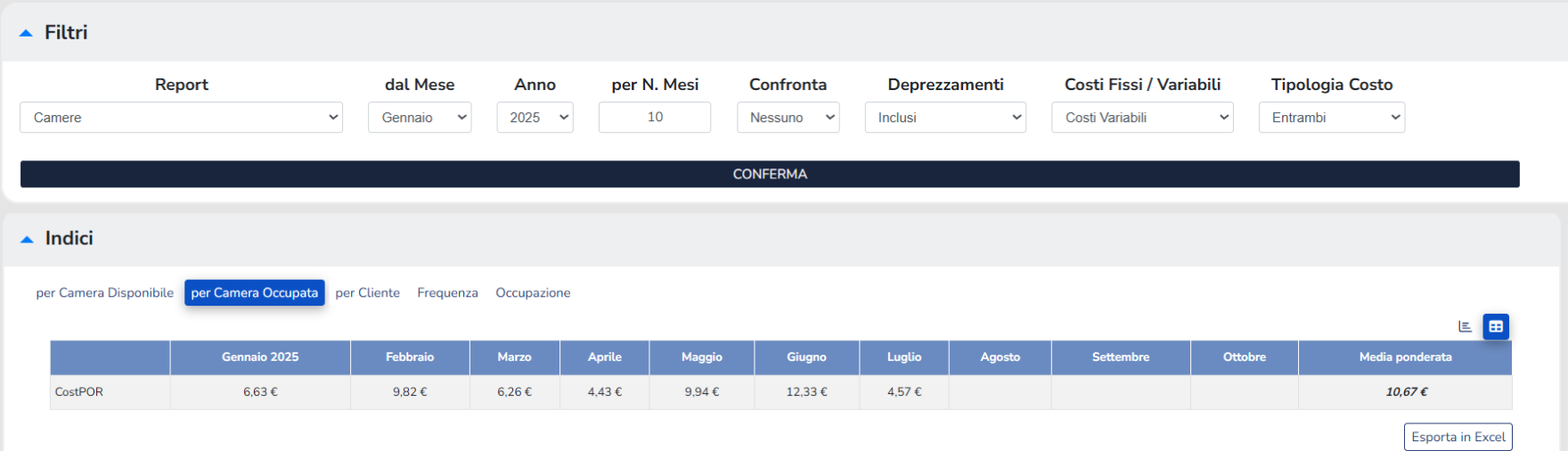Image resolution: width=1568 pixels, height=451 pixels.
Task: Select table view icon
Action: tap(1496, 326)
